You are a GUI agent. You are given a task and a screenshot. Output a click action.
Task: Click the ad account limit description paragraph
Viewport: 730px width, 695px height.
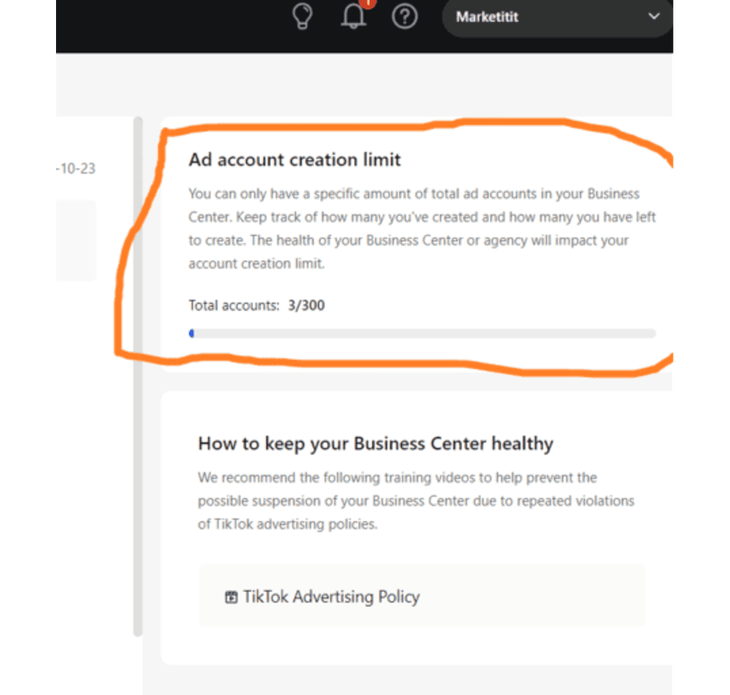click(x=422, y=228)
